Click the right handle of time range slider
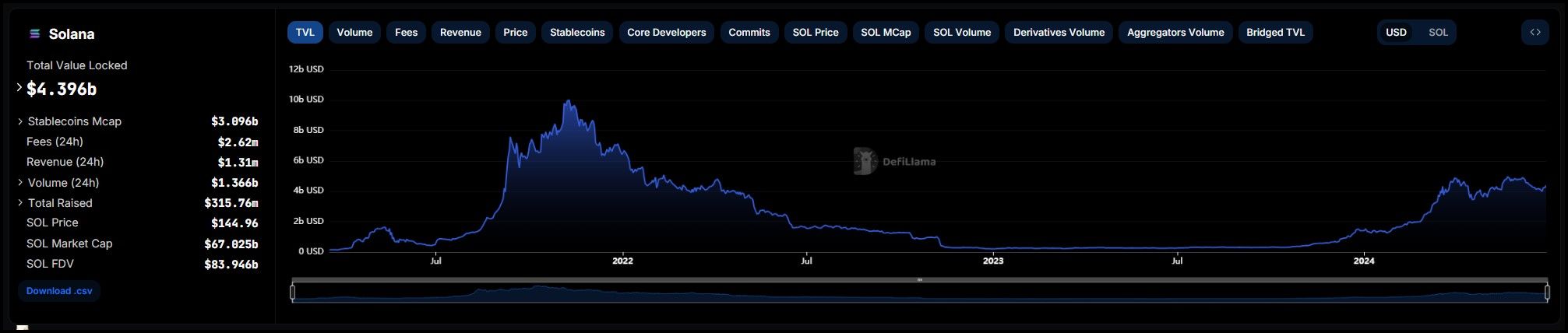Image resolution: width=1568 pixels, height=333 pixels. tap(1548, 293)
